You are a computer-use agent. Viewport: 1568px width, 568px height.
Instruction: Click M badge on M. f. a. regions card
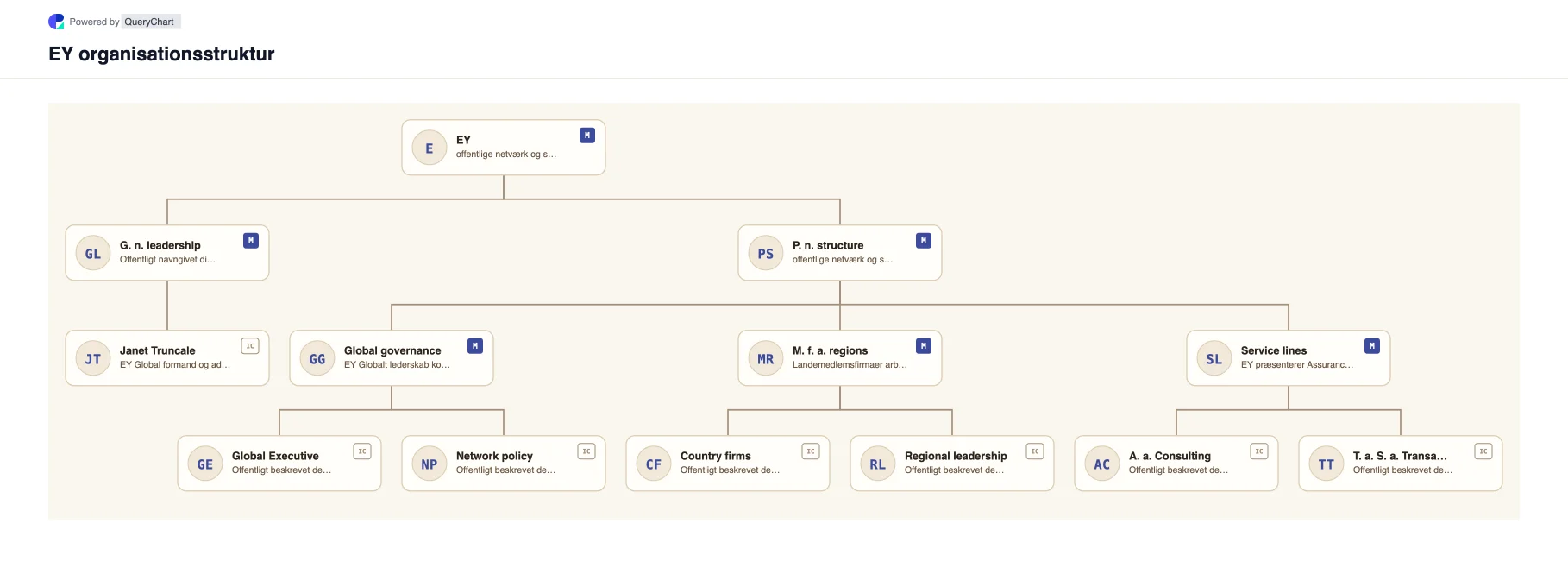click(924, 346)
